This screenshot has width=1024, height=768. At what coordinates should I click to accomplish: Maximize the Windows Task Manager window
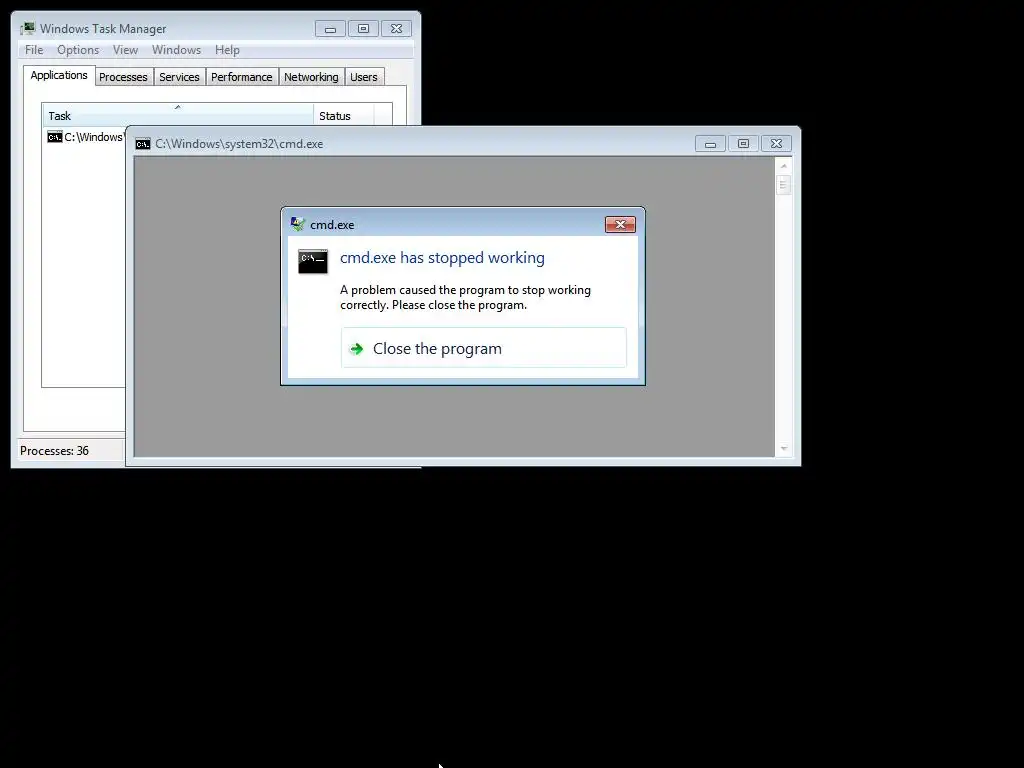tap(363, 29)
